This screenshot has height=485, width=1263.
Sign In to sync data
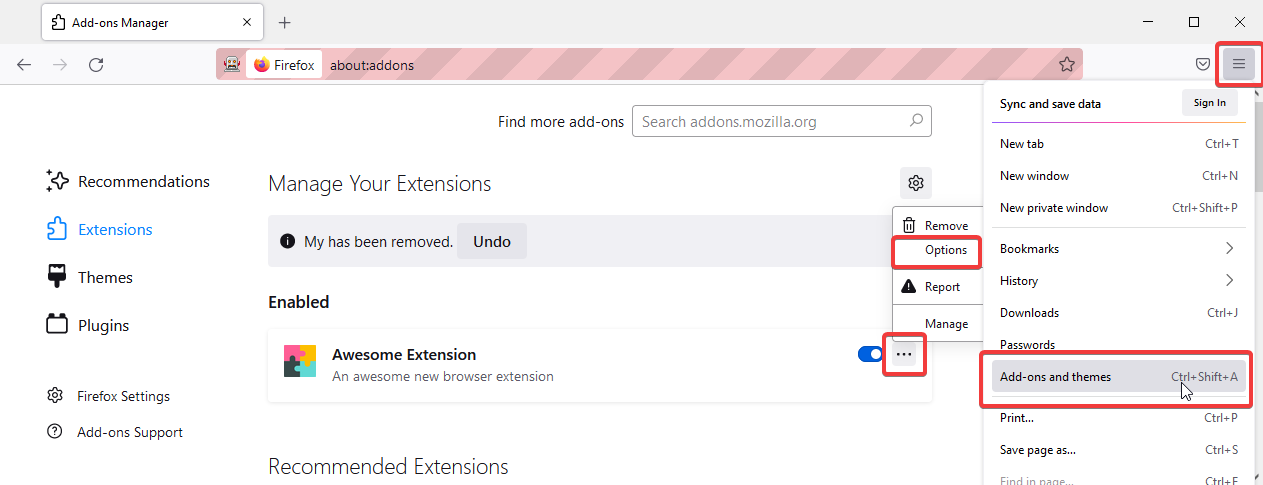tap(1210, 103)
